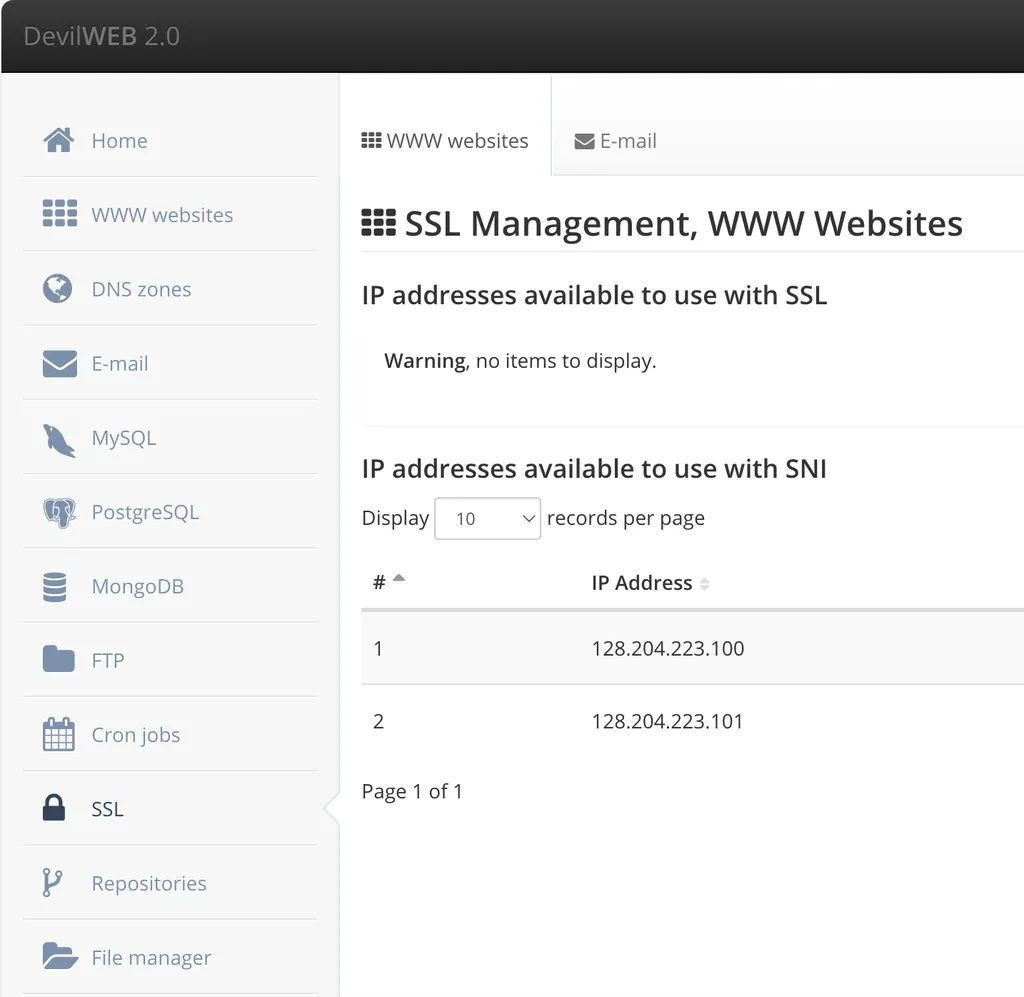Click the DevilWEB 2.0 header logo
Screen dimensions: 1024x997
pos(102,36)
